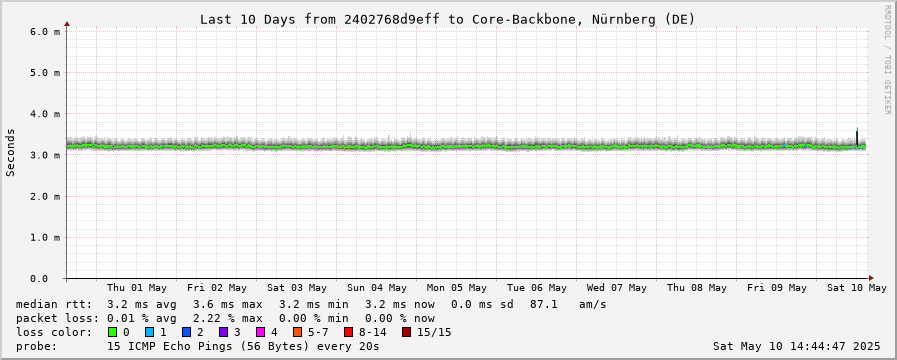Click the 'Sat 03 May' date label

297,288
